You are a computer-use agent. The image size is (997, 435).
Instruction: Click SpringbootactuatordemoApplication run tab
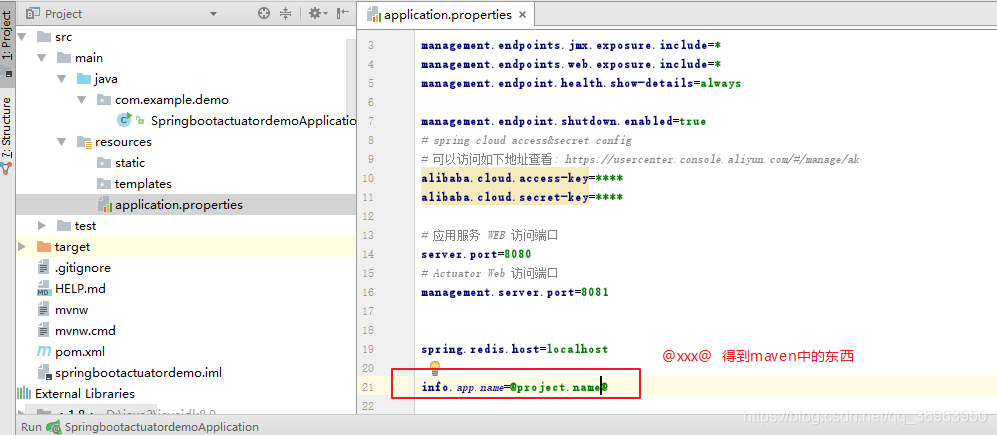tap(162, 427)
